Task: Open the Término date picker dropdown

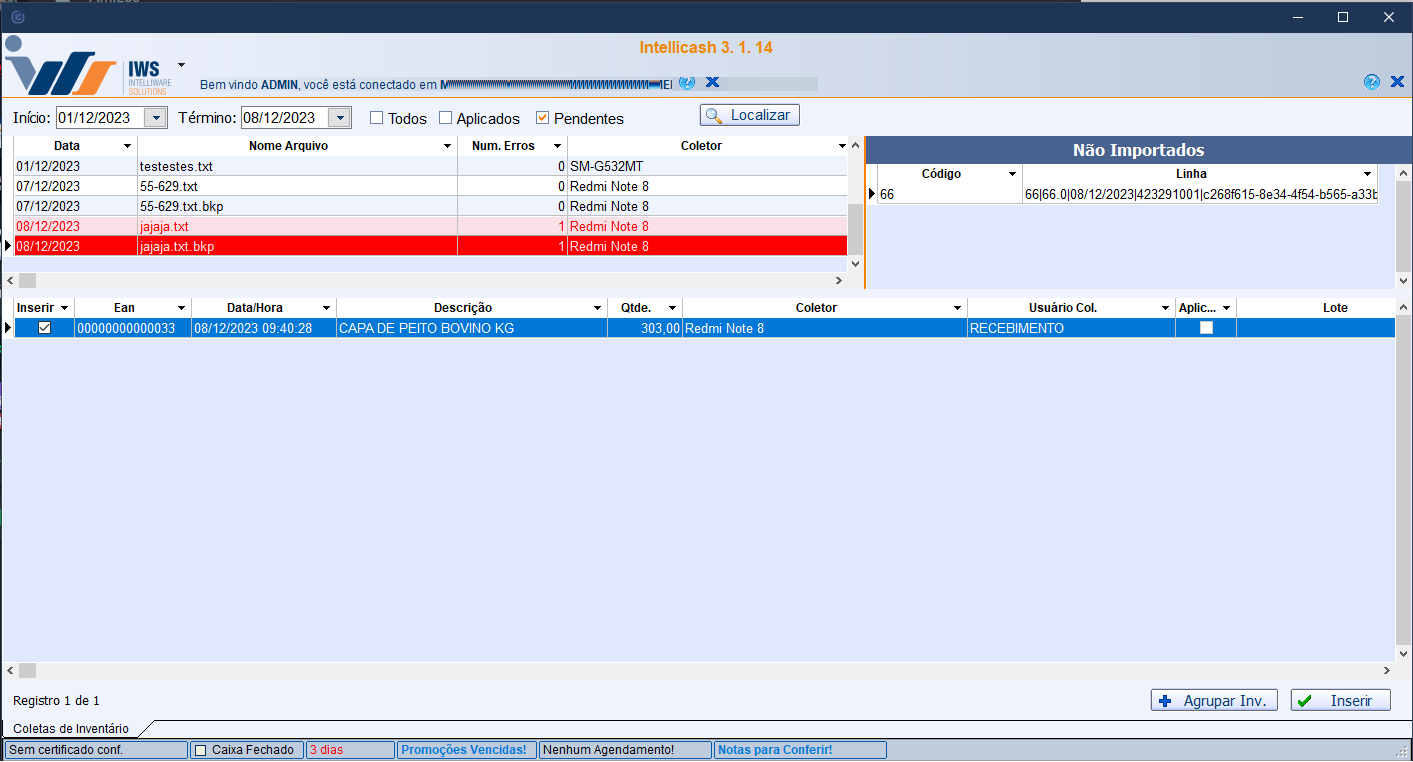Action: pyautogui.click(x=340, y=118)
